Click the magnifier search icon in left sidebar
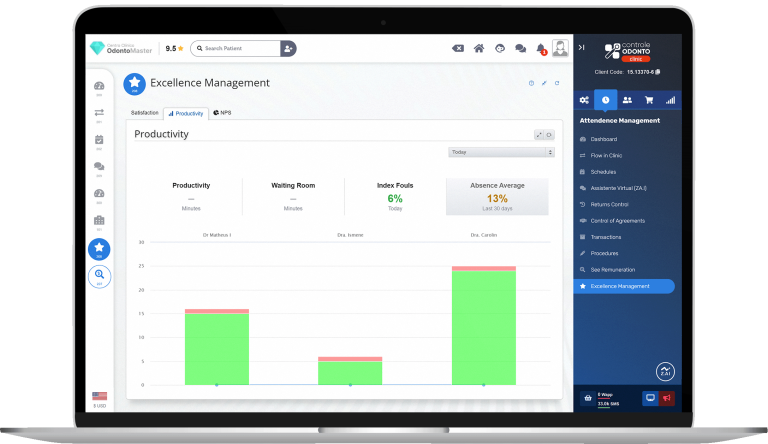The width and height of the screenshot is (768, 444). click(x=99, y=275)
